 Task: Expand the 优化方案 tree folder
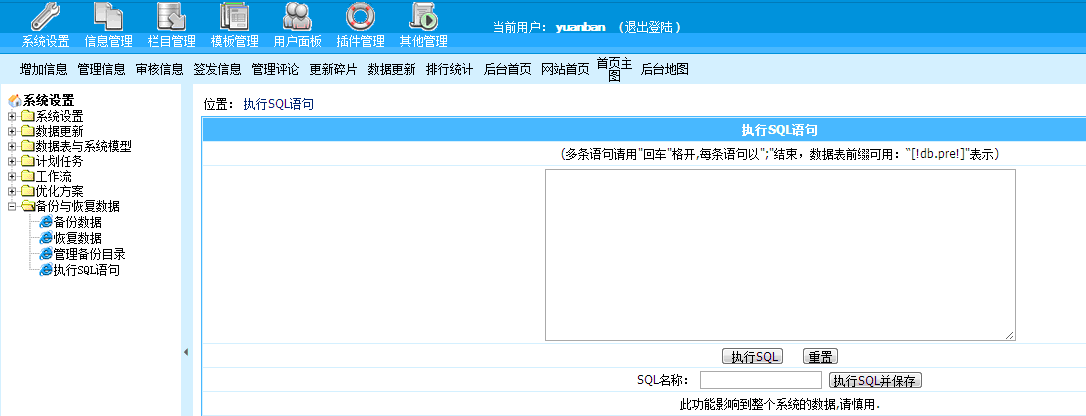click(12, 191)
